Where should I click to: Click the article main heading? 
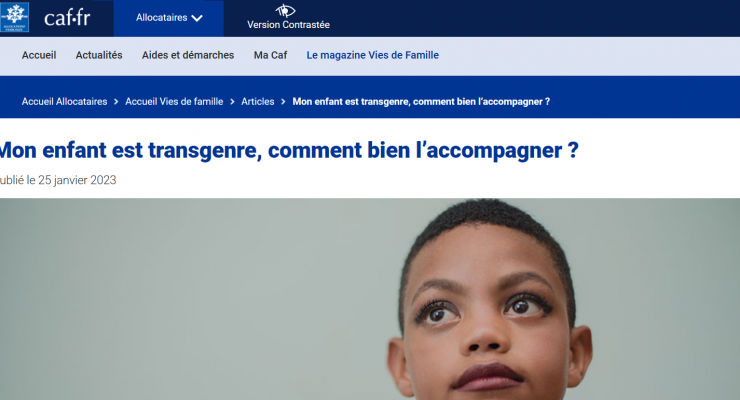[289, 150]
